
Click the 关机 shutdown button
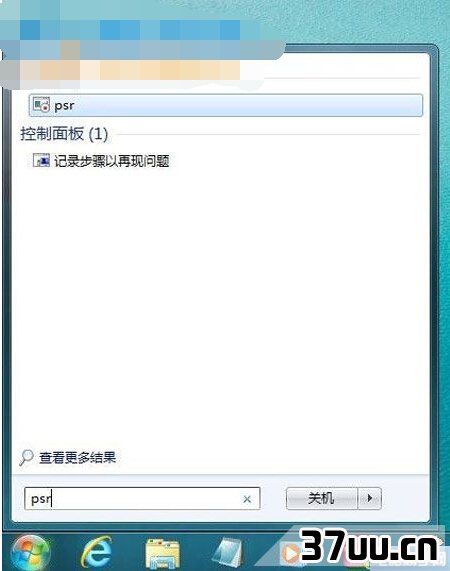pos(321,498)
